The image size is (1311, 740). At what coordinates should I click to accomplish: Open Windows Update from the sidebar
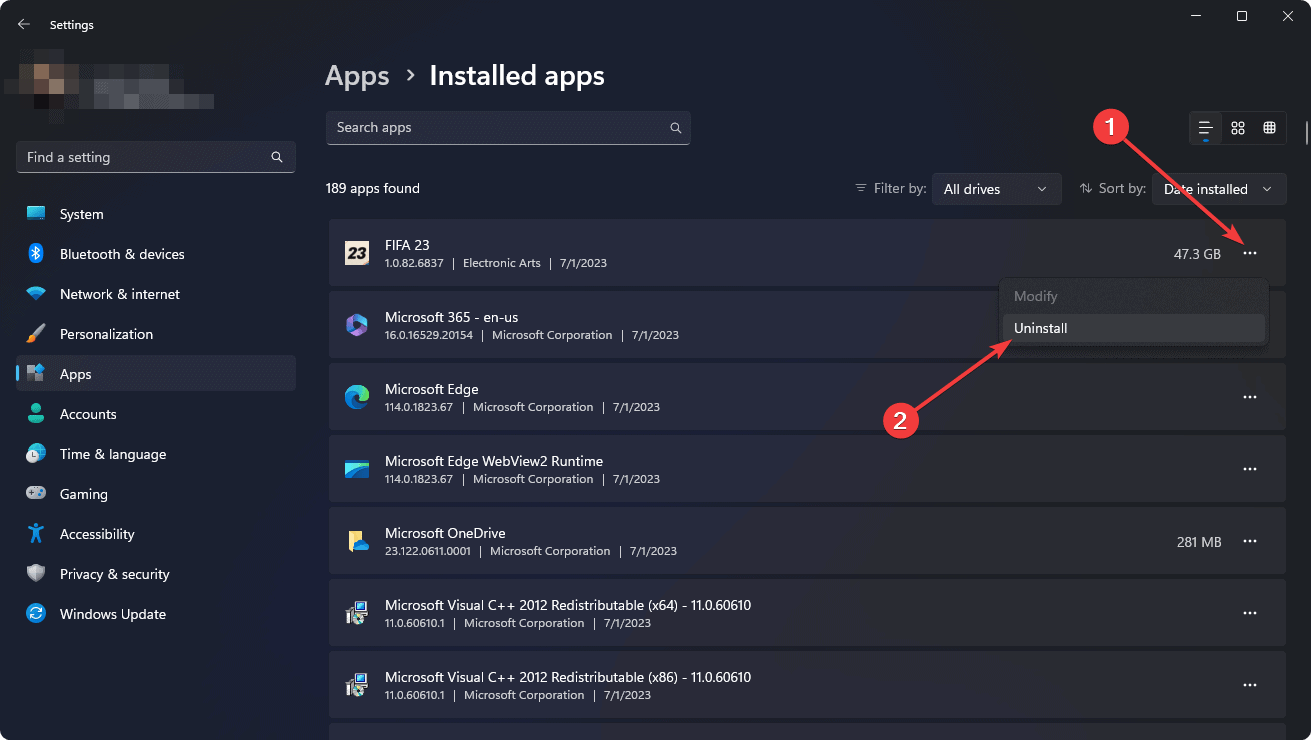111,613
